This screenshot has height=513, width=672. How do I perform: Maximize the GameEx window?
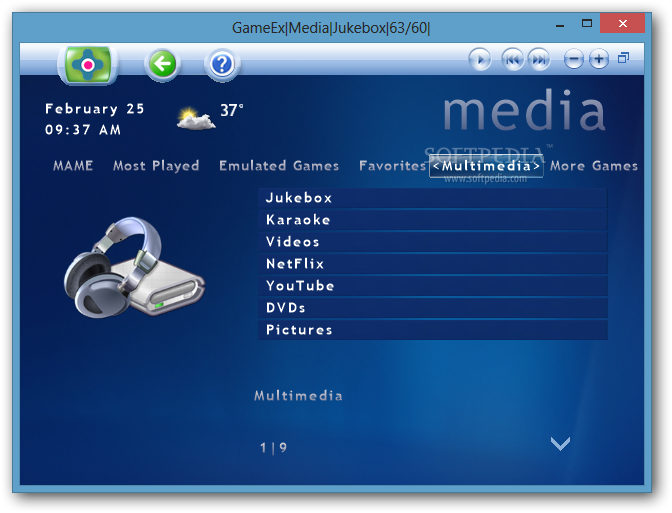tap(587, 24)
